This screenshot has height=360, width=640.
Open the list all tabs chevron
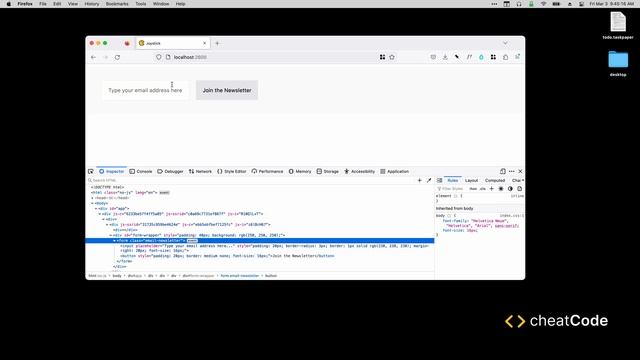tap(505, 43)
